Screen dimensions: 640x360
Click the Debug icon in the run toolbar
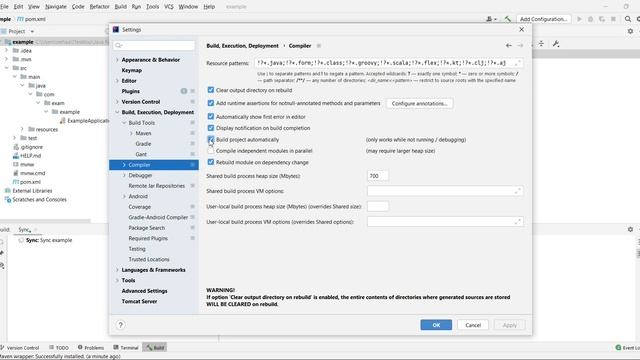pyautogui.click(x=590, y=19)
